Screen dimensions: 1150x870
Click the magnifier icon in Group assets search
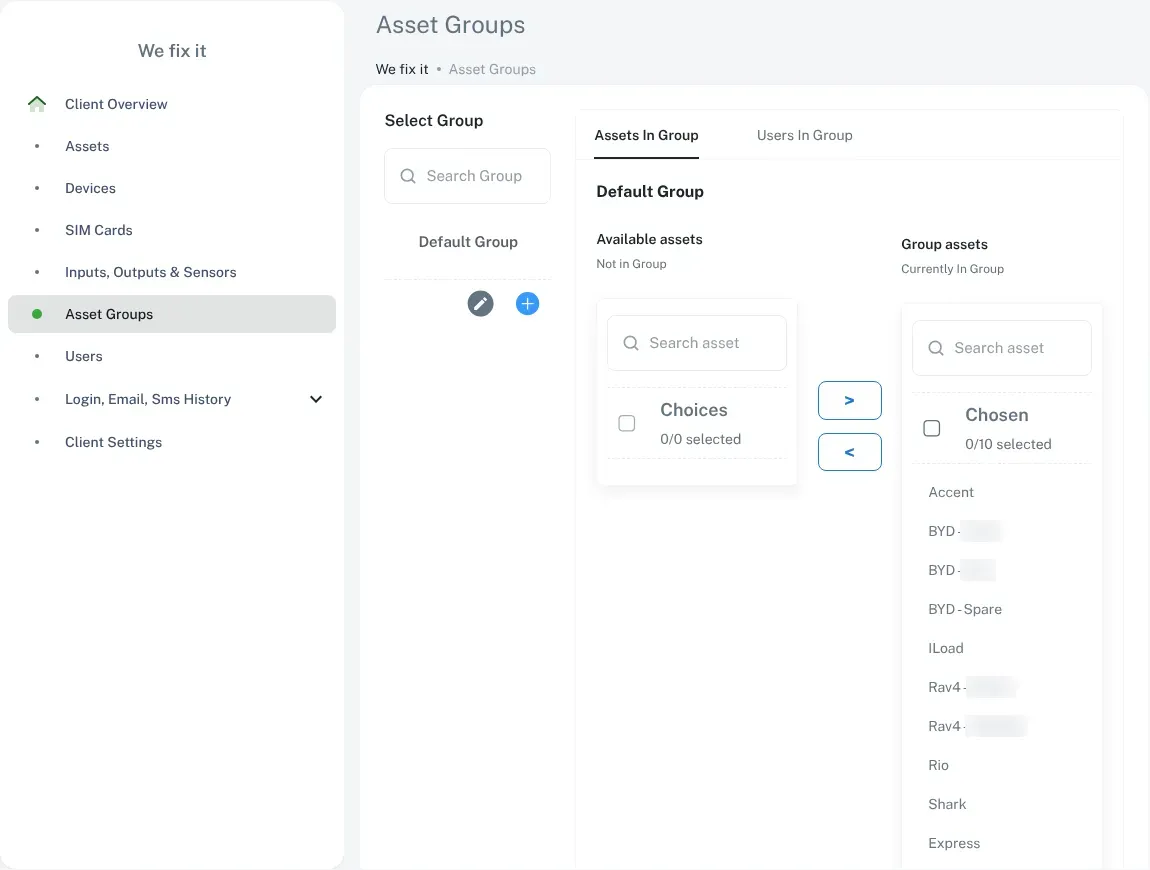[936, 348]
